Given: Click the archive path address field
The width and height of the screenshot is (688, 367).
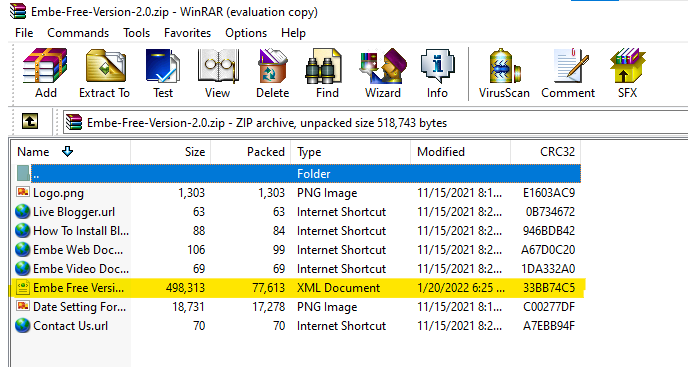Looking at the screenshot, I should (375, 122).
